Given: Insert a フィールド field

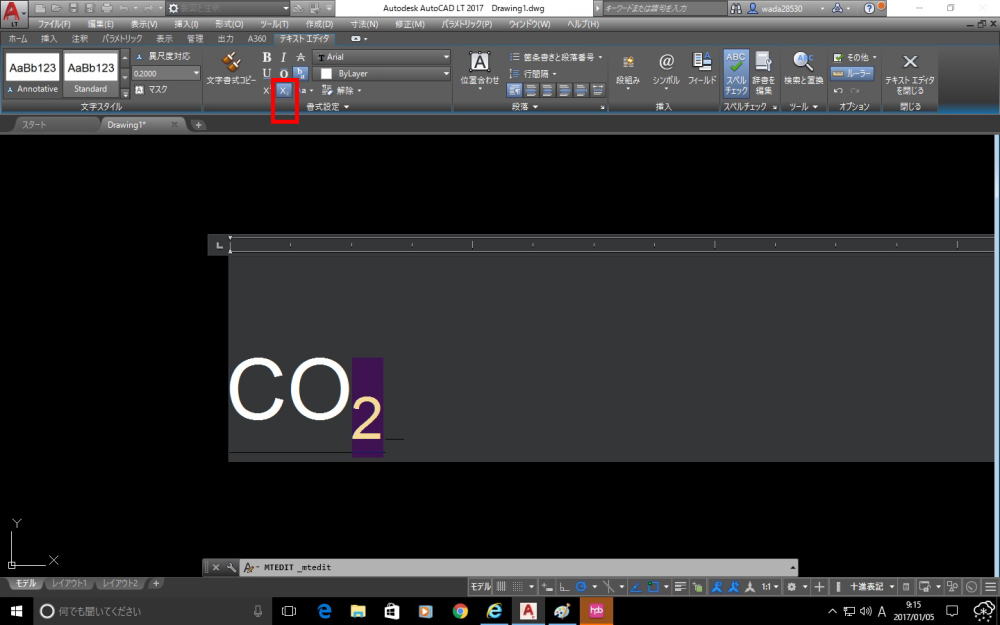Looking at the screenshot, I should (x=702, y=69).
